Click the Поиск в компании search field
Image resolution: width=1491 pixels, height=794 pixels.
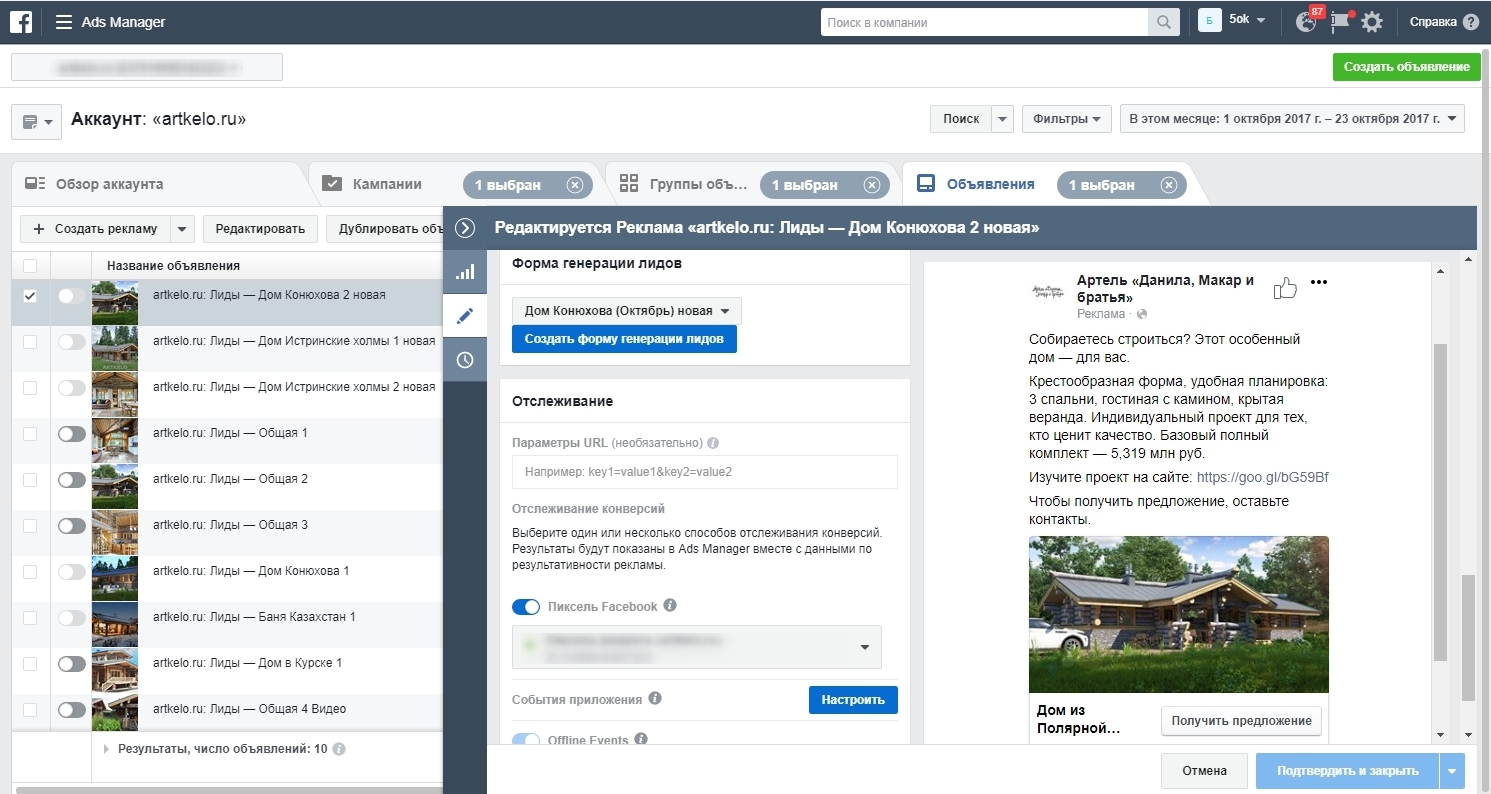click(985, 22)
